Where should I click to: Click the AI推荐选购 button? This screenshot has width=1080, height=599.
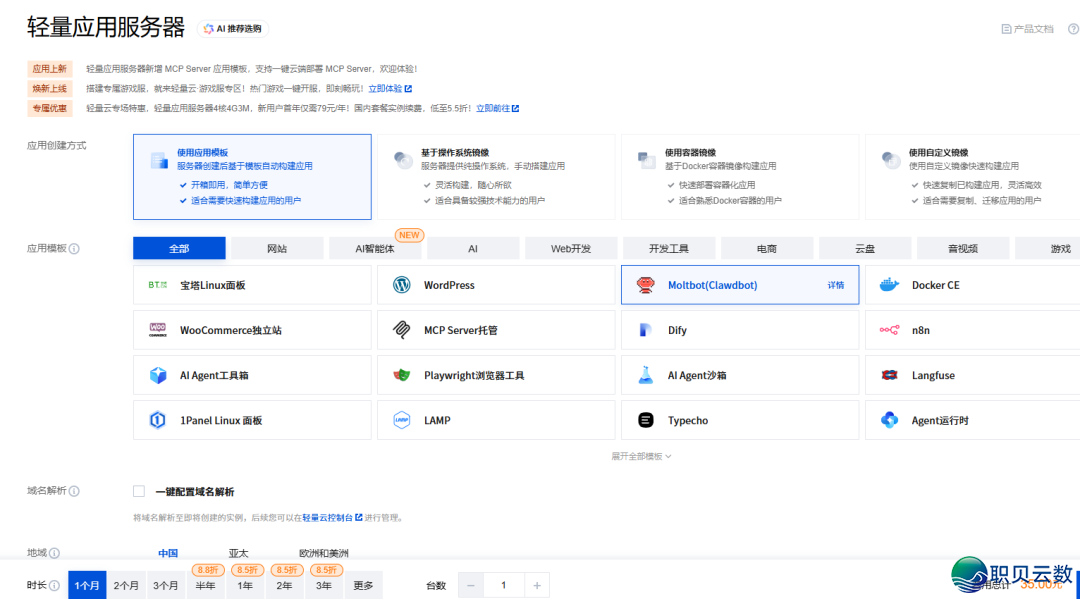pos(230,28)
